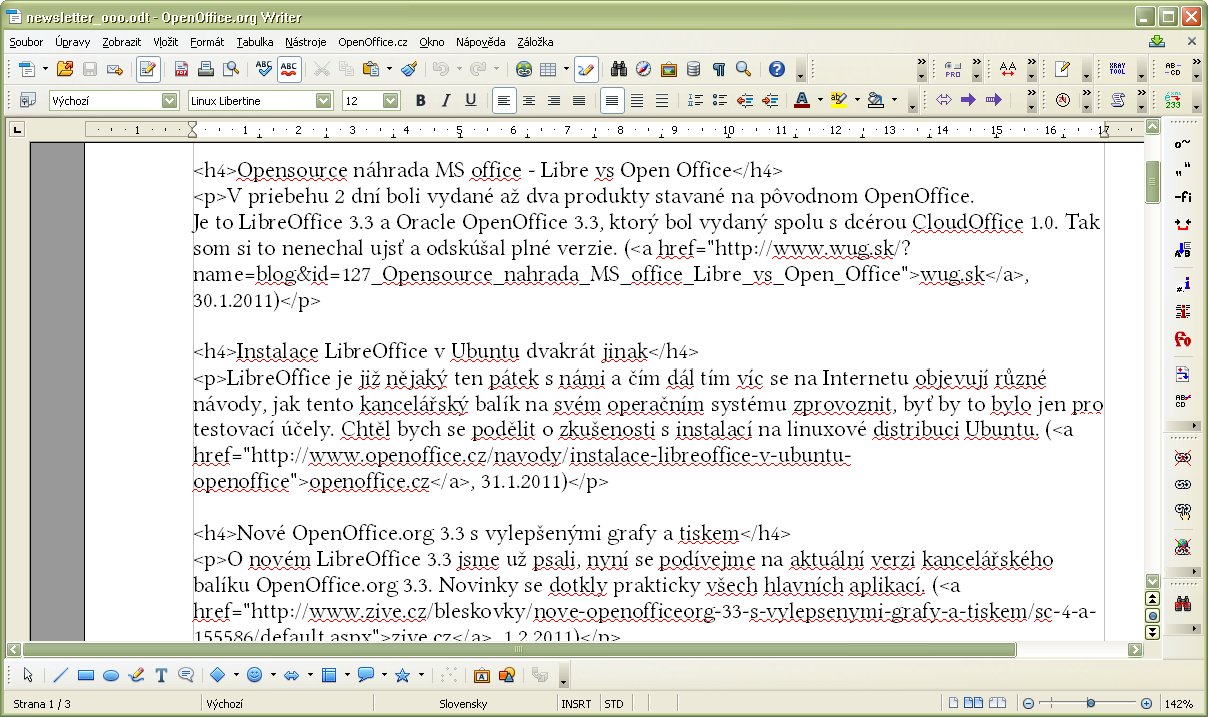1208x717 pixels.
Task: Open the Soubor menu
Action: coord(26,42)
